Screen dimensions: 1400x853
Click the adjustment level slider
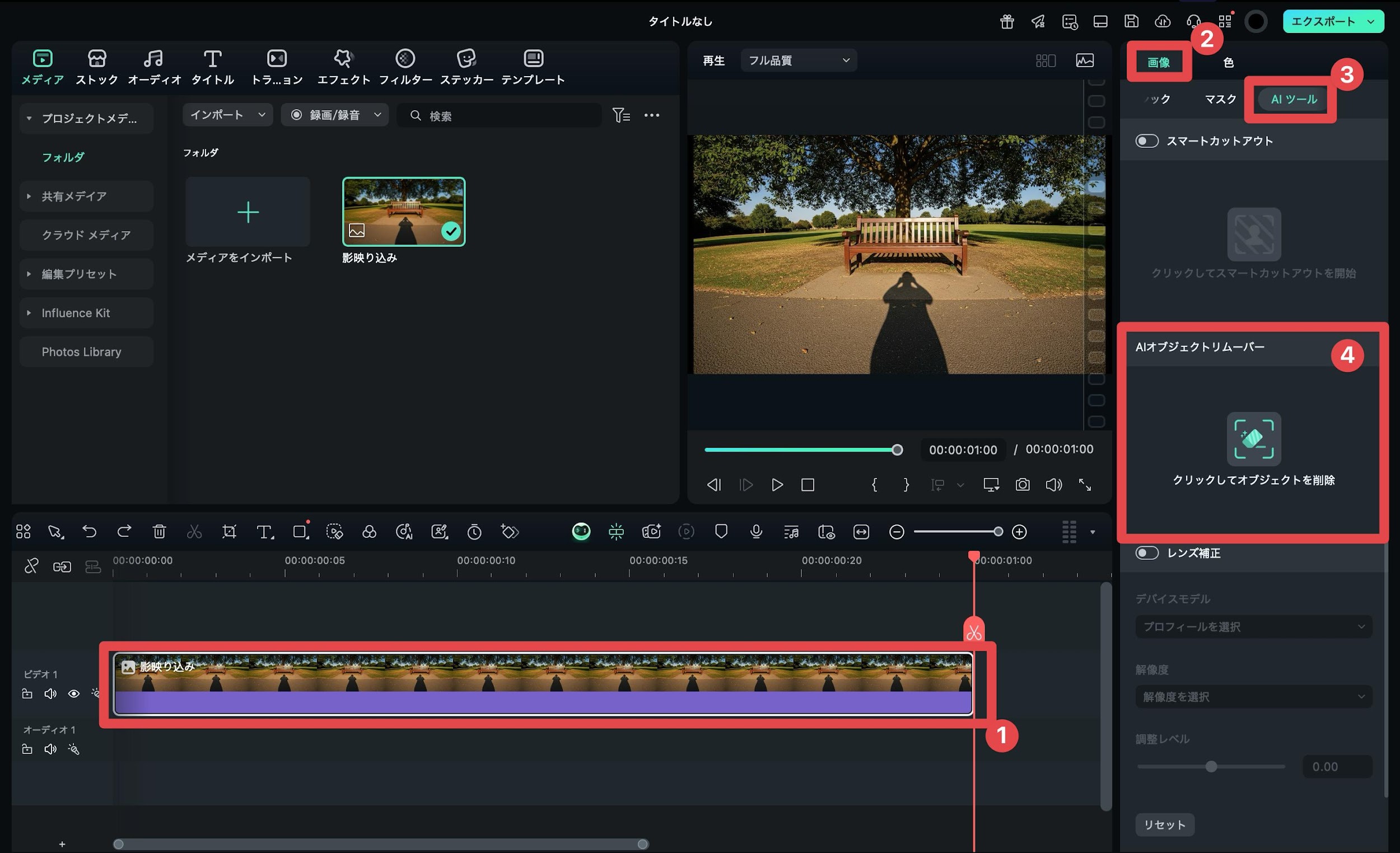pyautogui.click(x=1211, y=767)
